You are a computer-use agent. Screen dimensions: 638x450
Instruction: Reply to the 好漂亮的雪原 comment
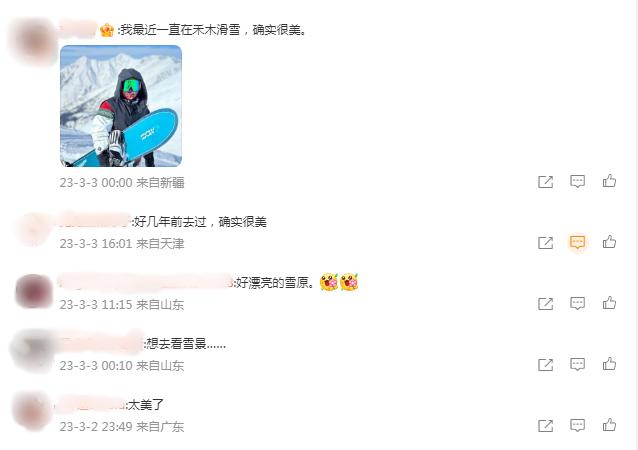coord(577,304)
